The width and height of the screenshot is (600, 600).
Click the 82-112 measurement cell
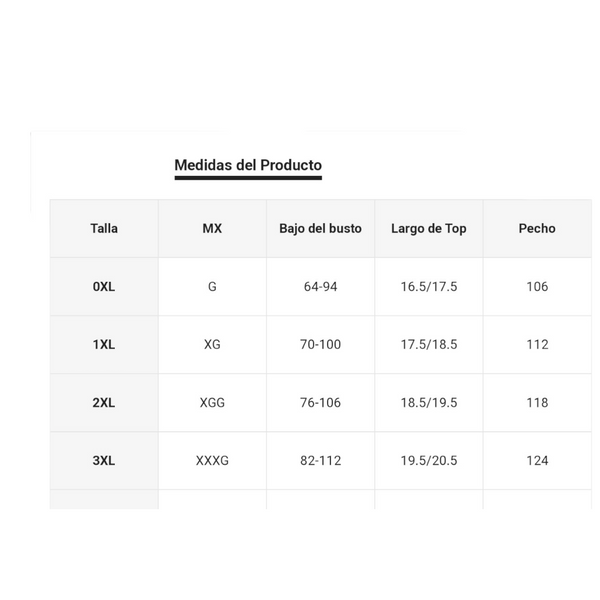tap(320, 460)
